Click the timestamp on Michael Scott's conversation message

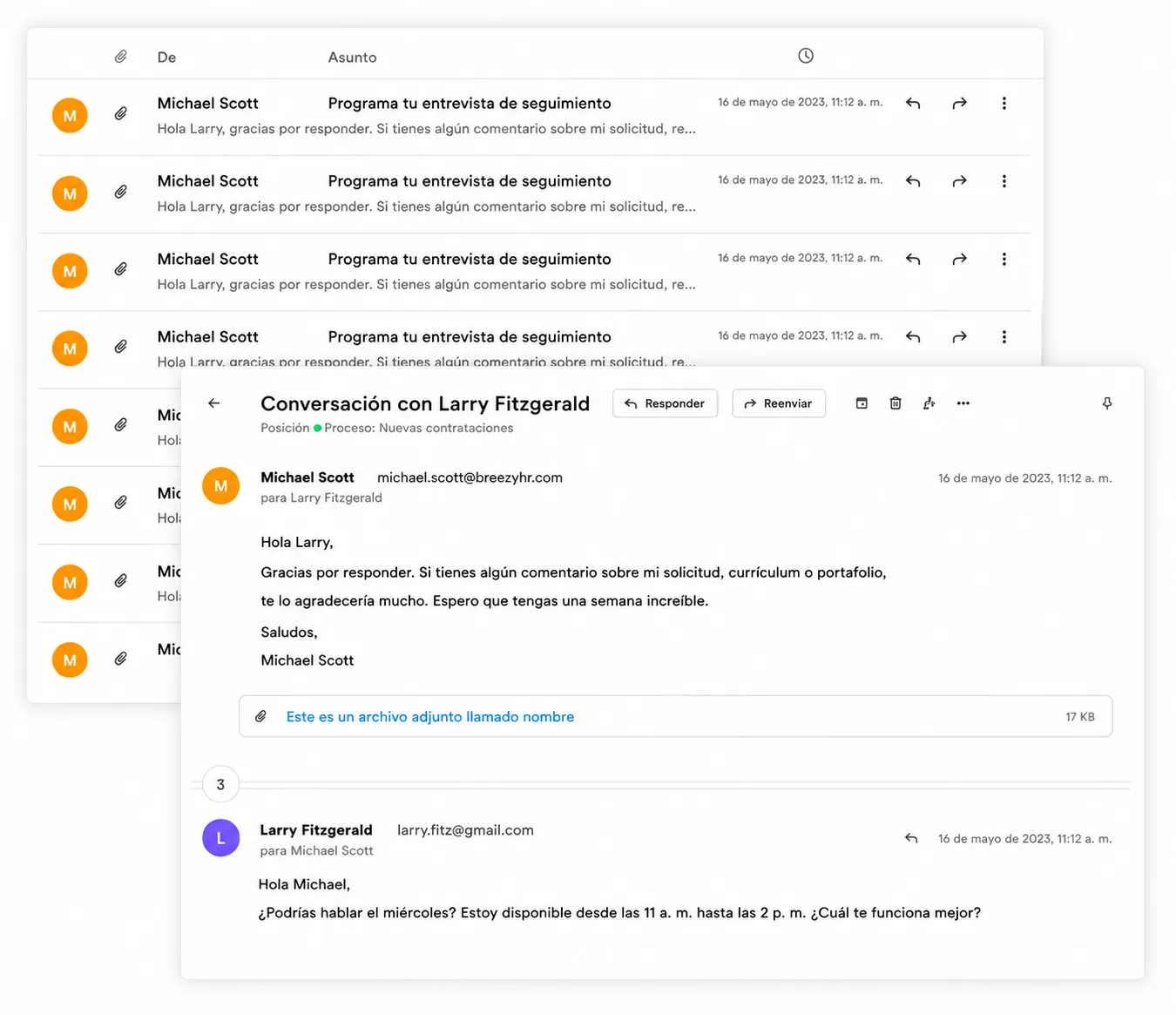(1025, 478)
